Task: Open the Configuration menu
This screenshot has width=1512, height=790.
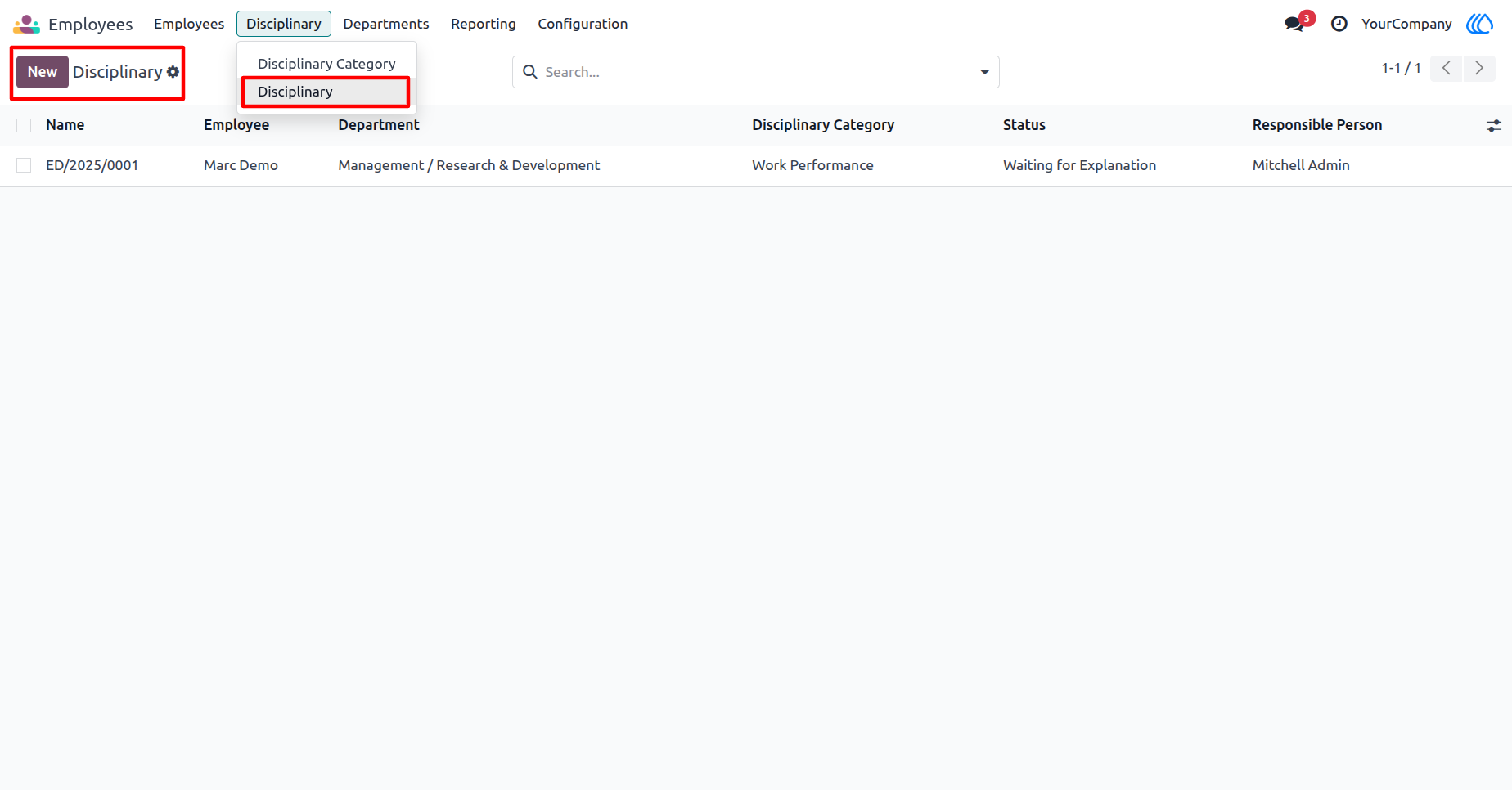Action: 583,24
